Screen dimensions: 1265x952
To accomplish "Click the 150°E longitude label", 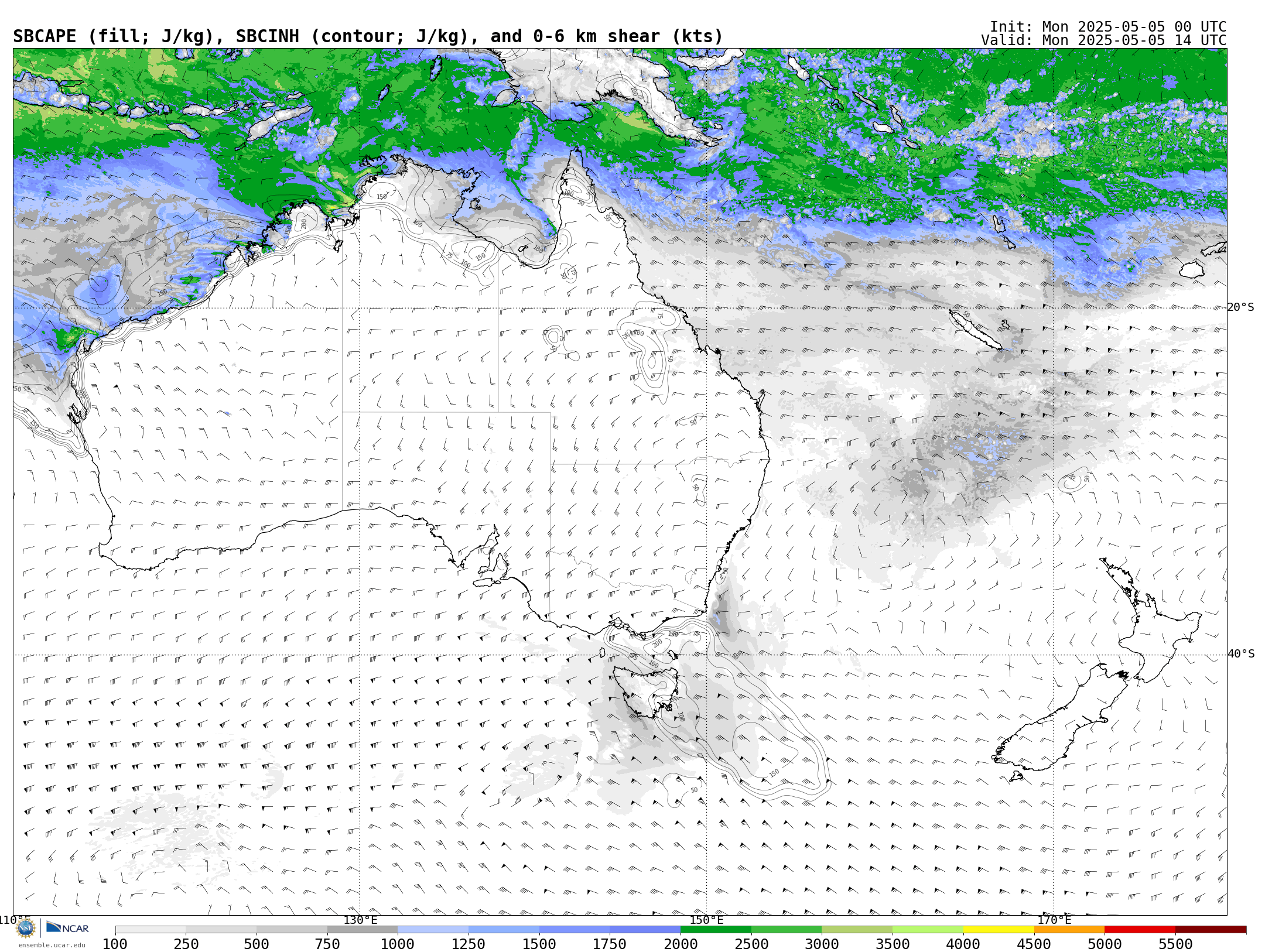I will tap(706, 920).
